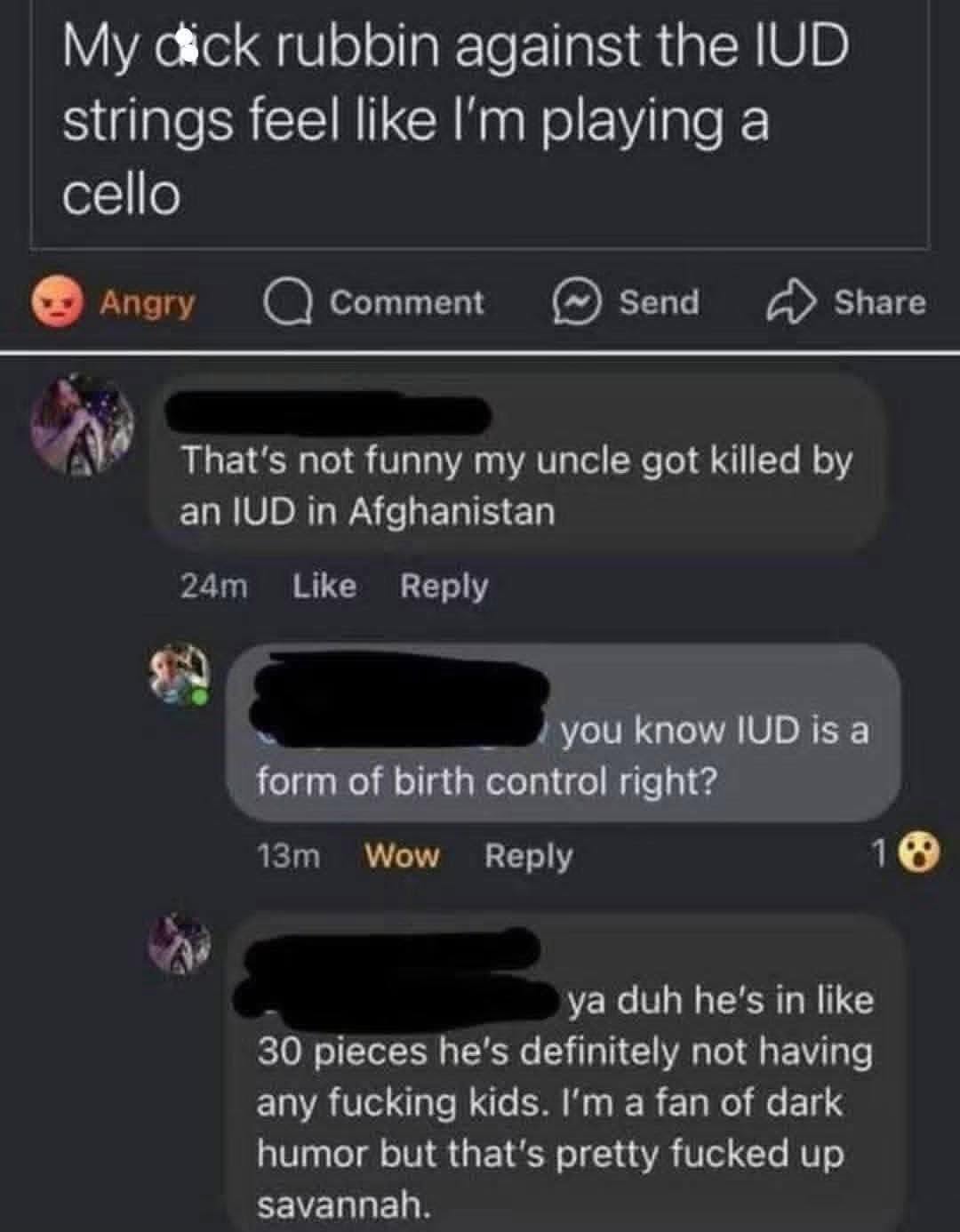Viewport: 960px width, 1232px height.
Task: Tap the Share button label
Action: coord(880,302)
